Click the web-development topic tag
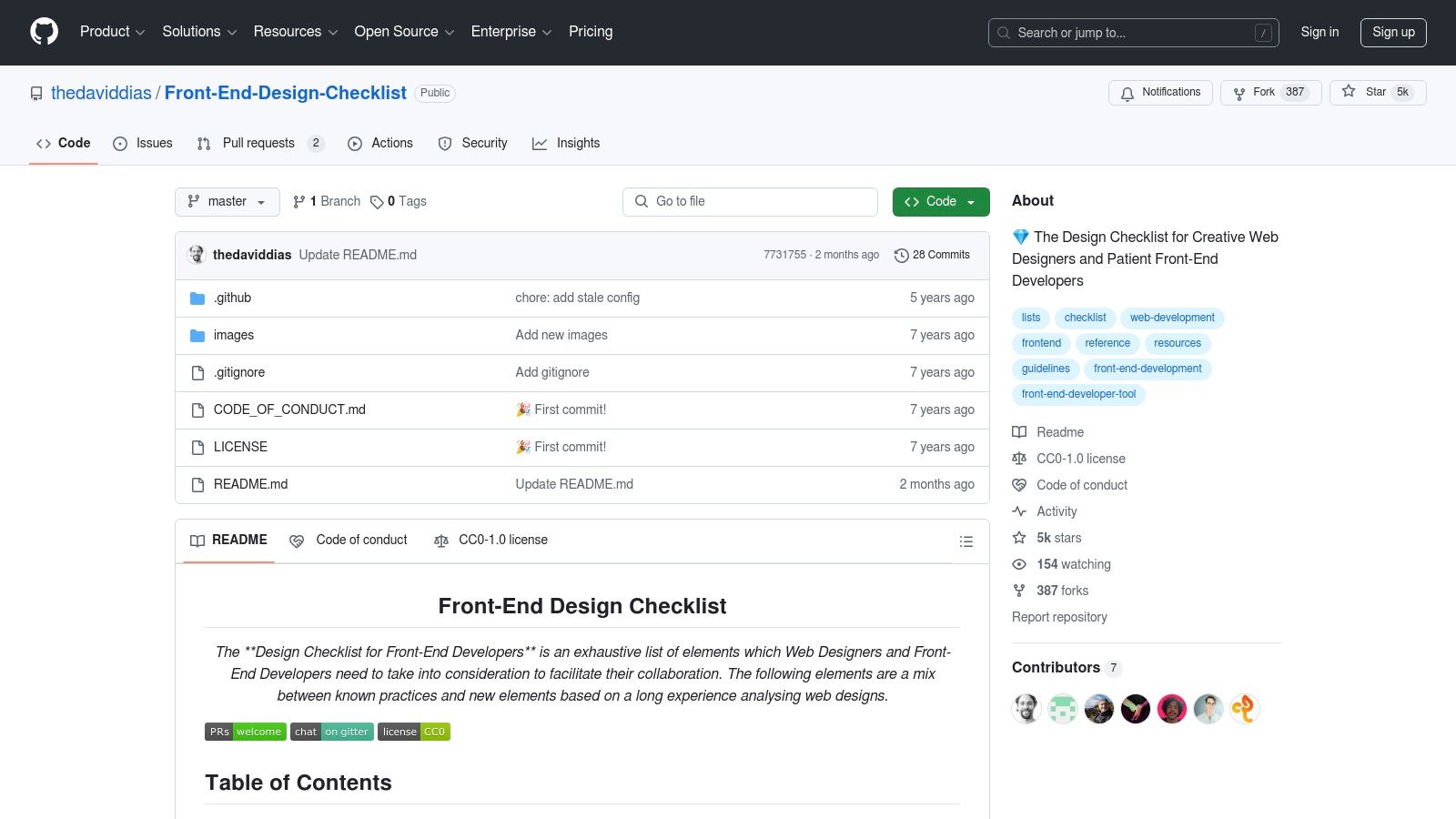This screenshot has width=1456, height=819. point(1172,318)
